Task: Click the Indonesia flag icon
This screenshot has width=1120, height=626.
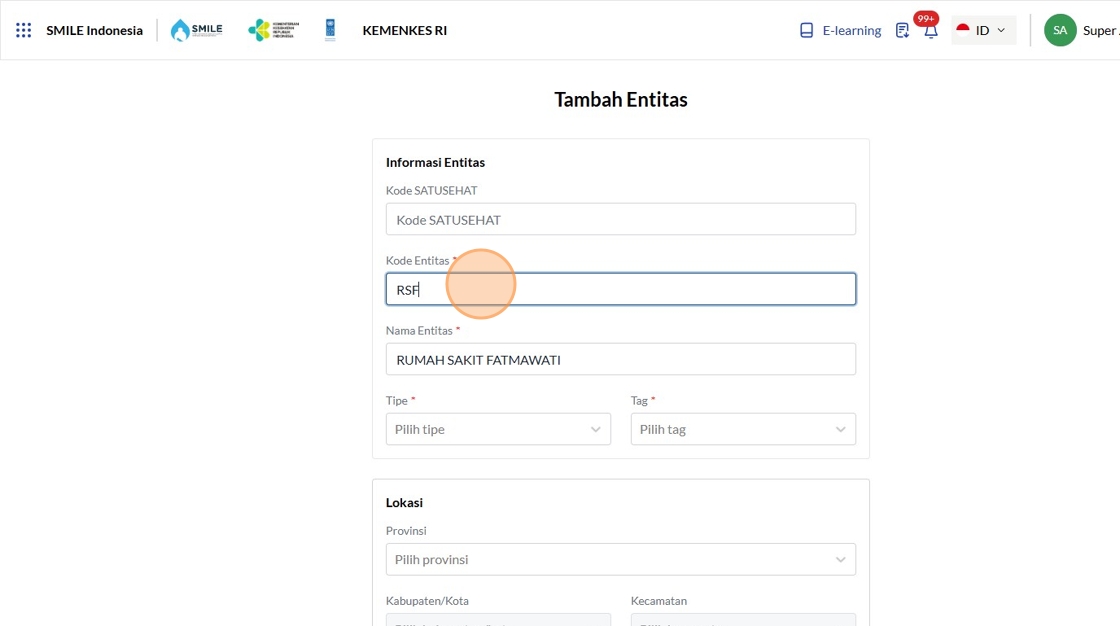Action: 963,30
